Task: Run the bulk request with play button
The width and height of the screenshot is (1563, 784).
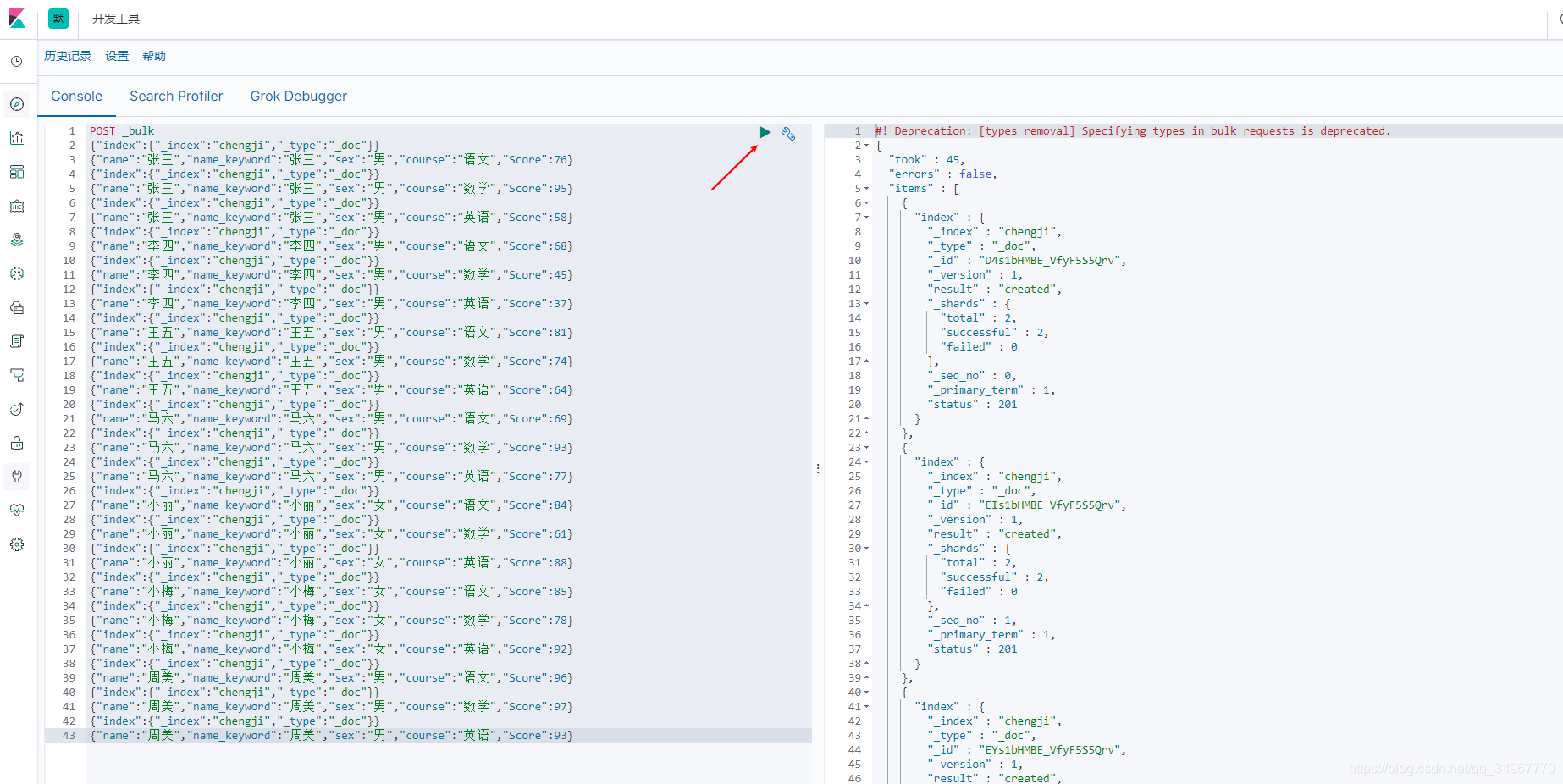Action: (x=765, y=132)
